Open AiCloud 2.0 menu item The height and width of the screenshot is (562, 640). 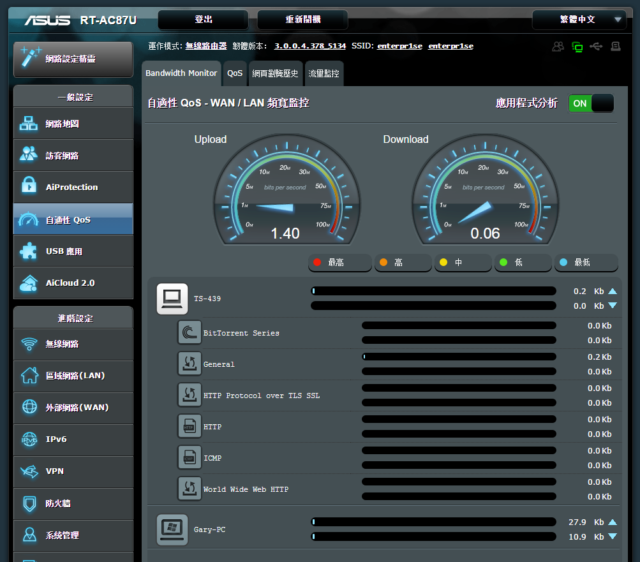(x=73, y=283)
